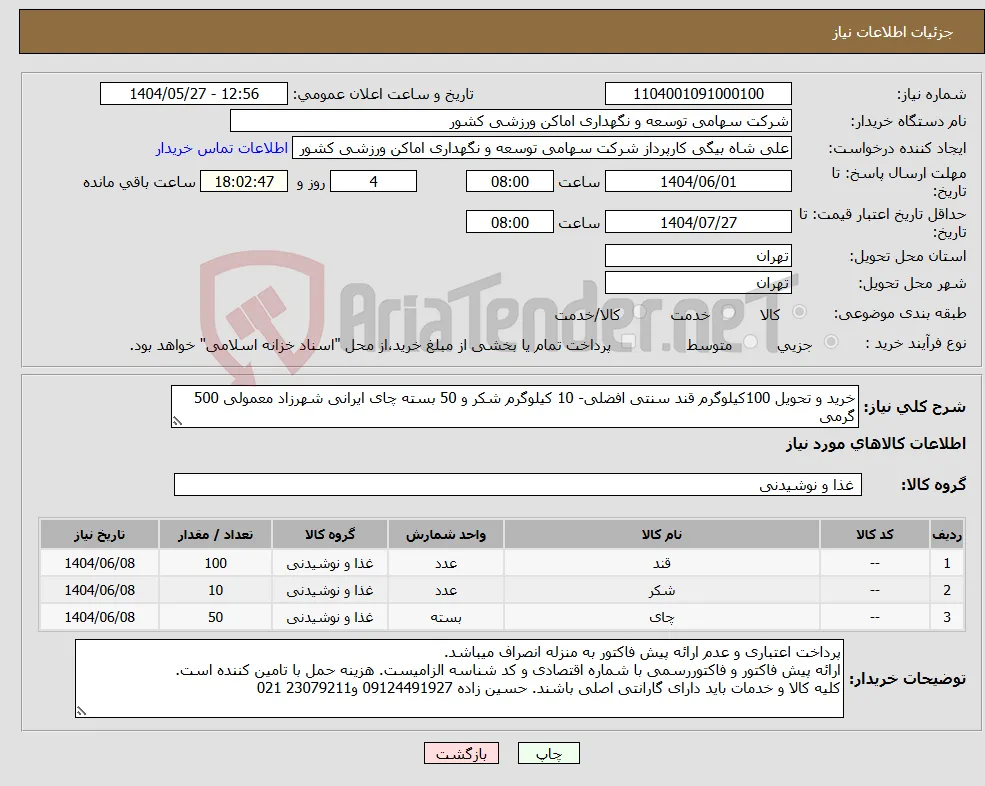Click remaining time field 18:02:47
Screen dimensions: 985x786
pos(244,182)
